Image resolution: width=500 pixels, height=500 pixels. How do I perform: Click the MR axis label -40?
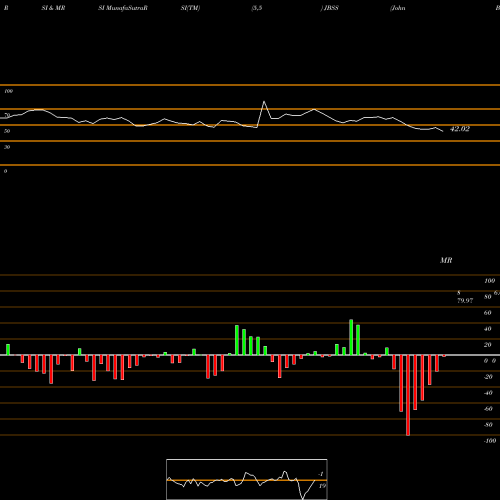tap(488, 393)
